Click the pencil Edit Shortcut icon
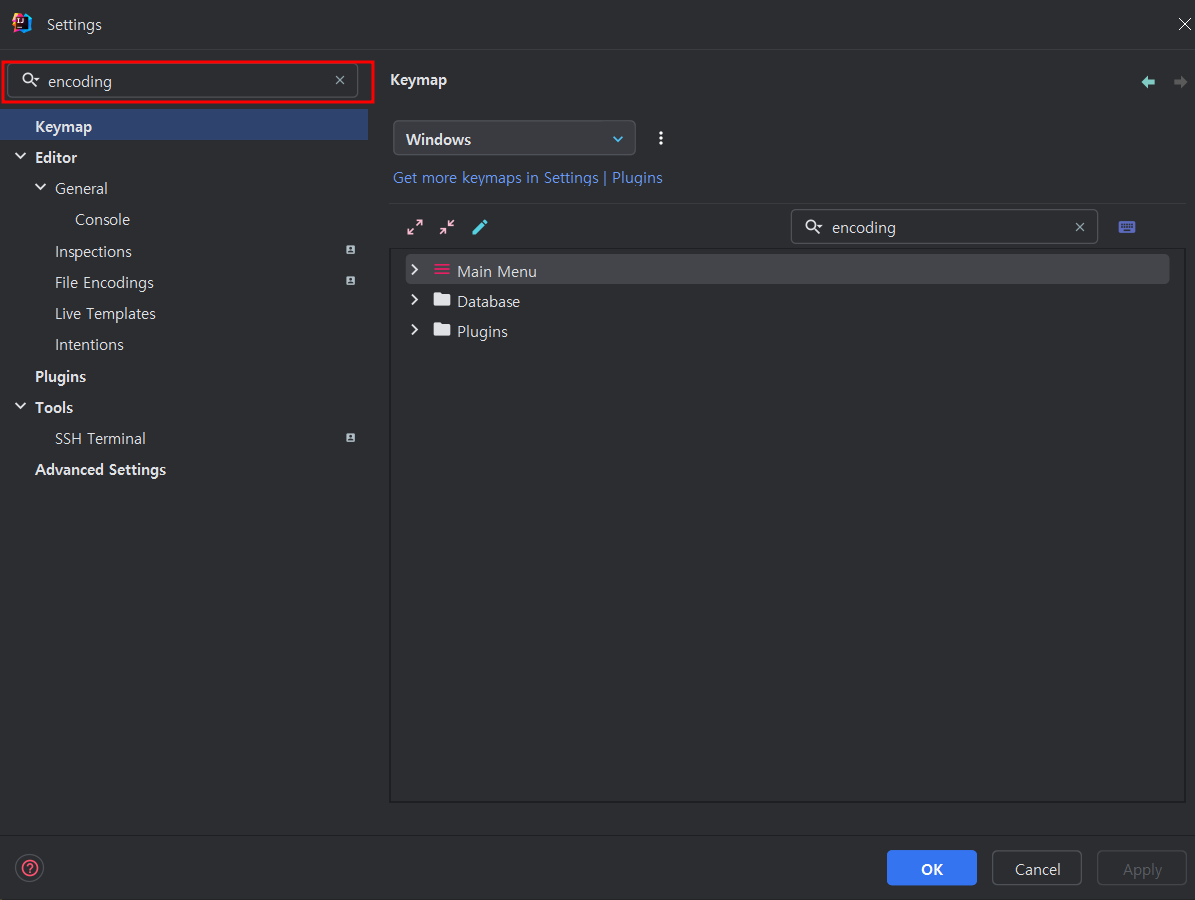 [x=480, y=227]
